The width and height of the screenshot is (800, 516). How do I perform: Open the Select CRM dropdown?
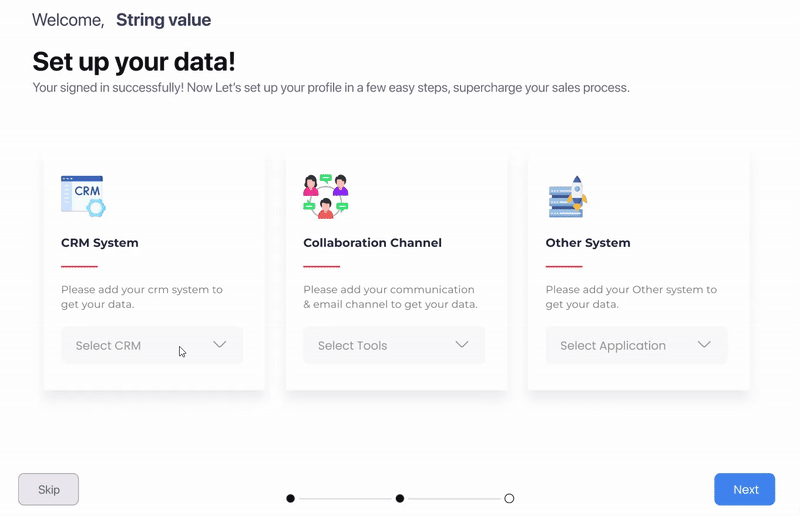click(152, 346)
